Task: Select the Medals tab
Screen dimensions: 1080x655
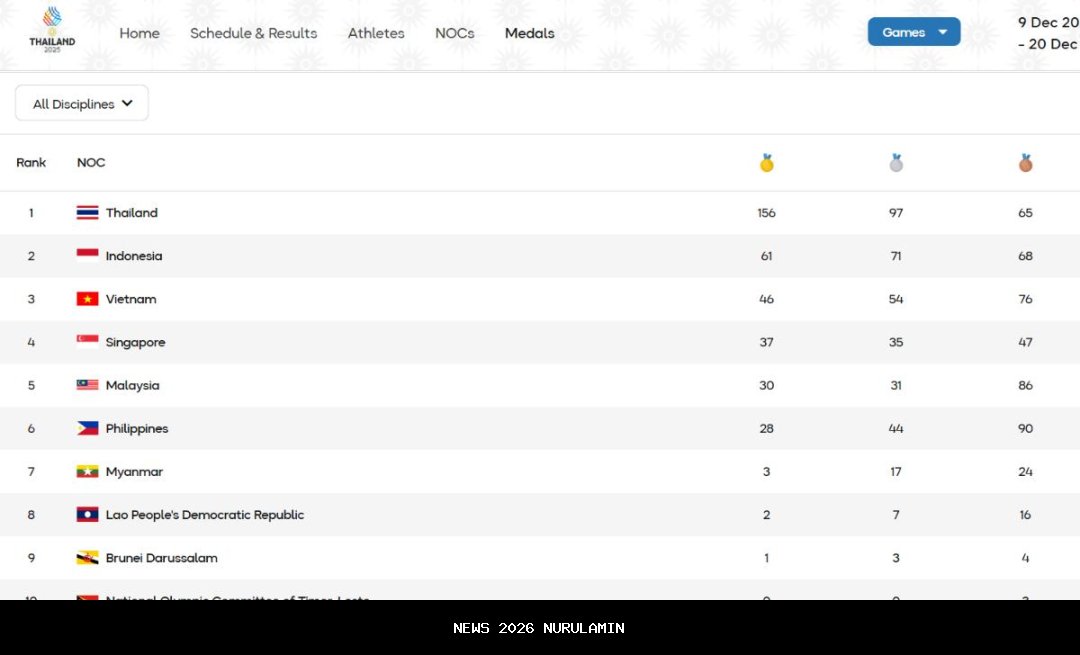Action: pyautogui.click(x=529, y=33)
